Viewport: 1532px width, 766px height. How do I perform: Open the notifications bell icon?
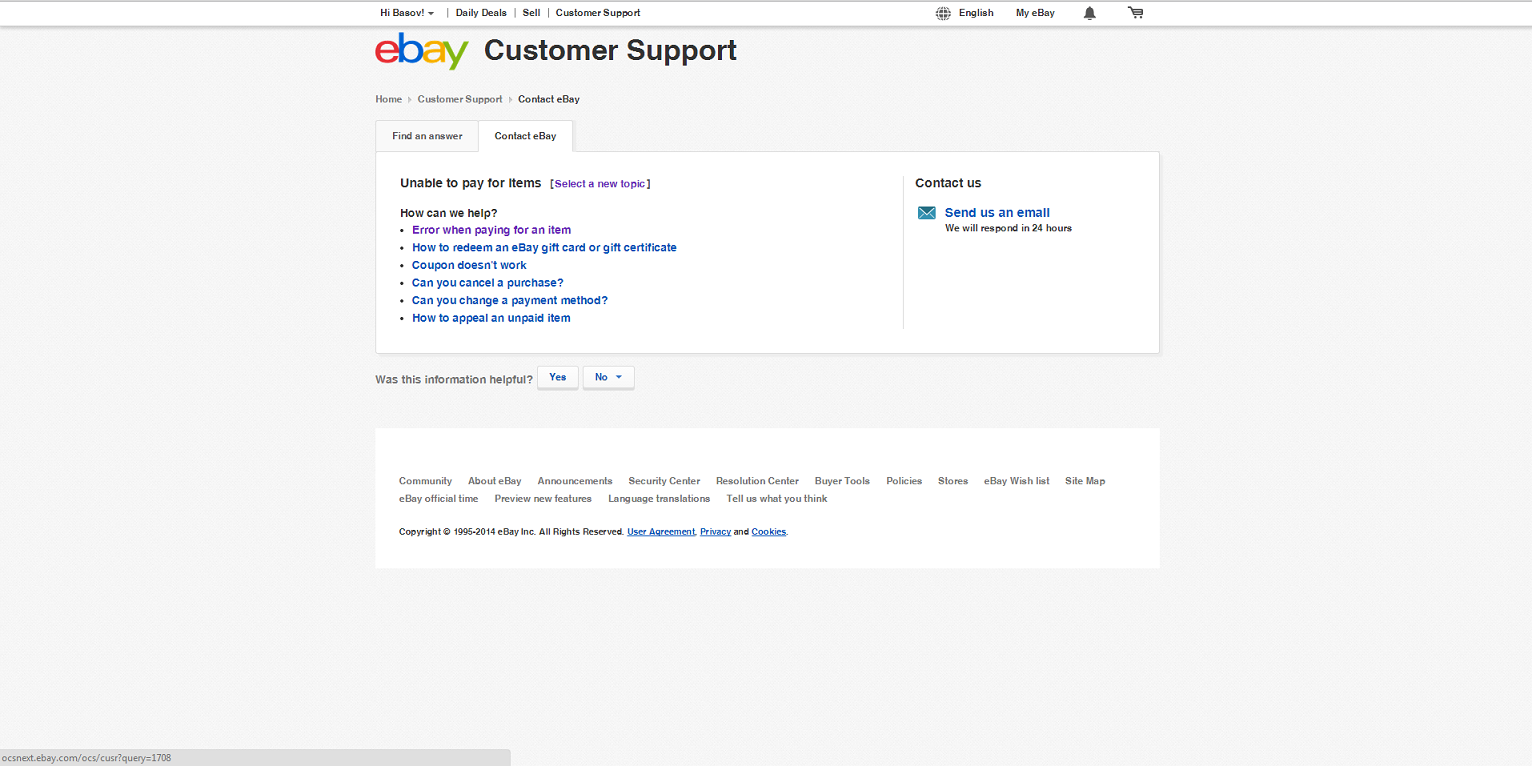(1090, 13)
